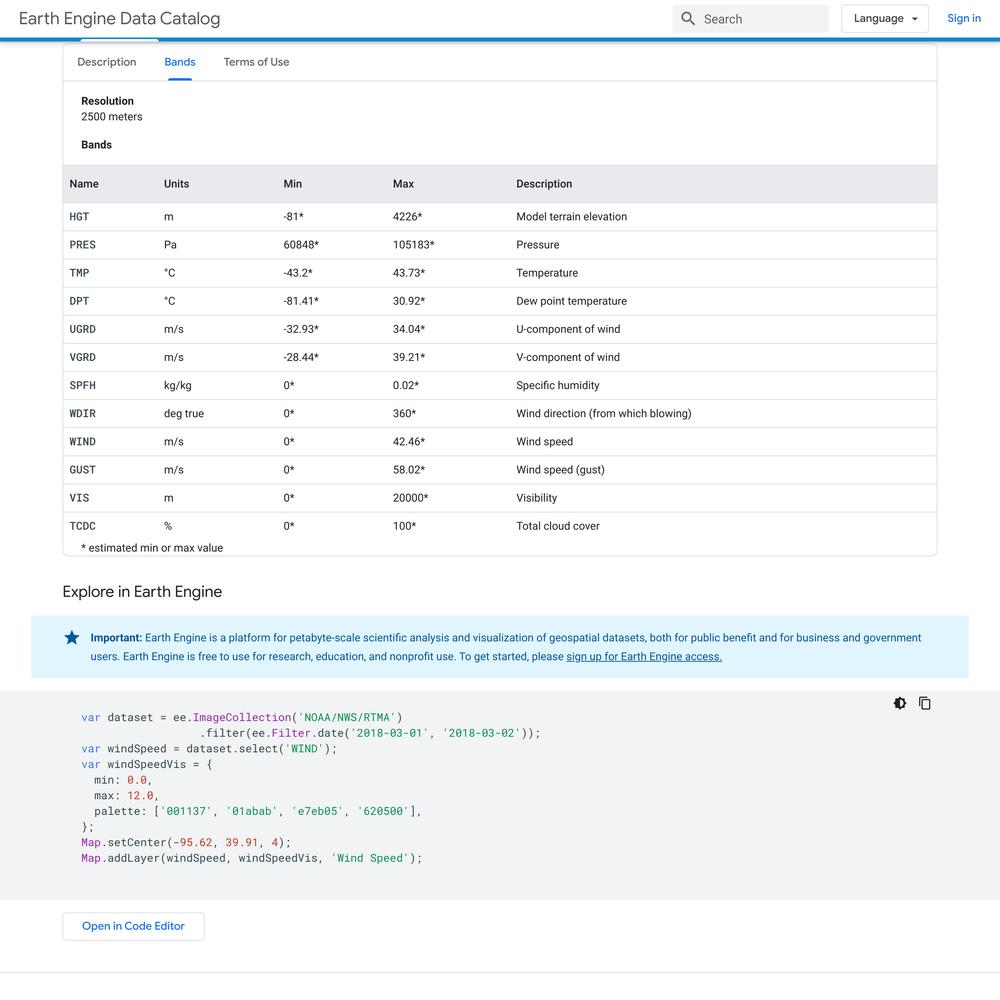Switch to the Description tab
This screenshot has width=1000, height=1000.
(x=107, y=62)
